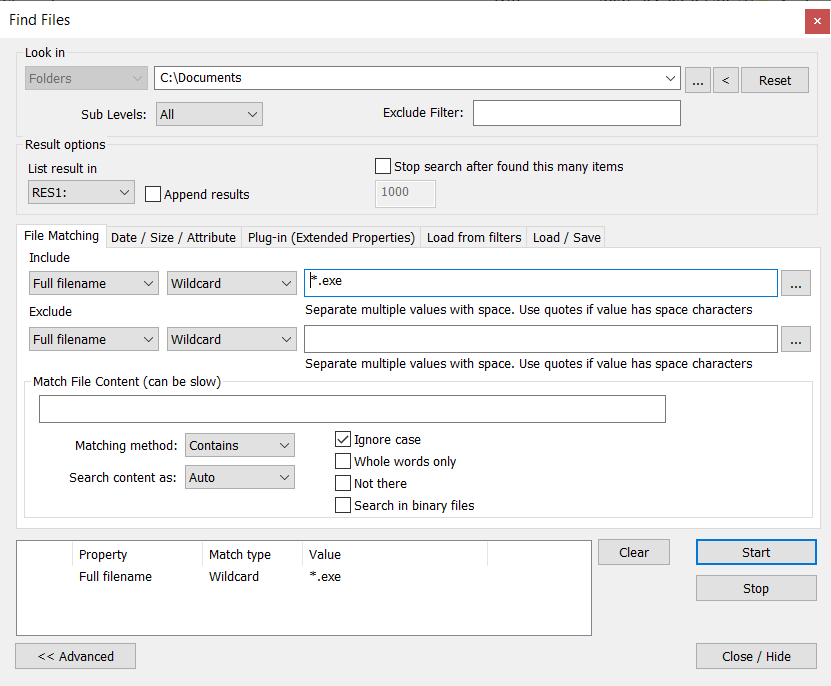The image size is (831, 686).
Task: Uncheck the Ignore case option
Action: pyautogui.click(x=343, y=440)
